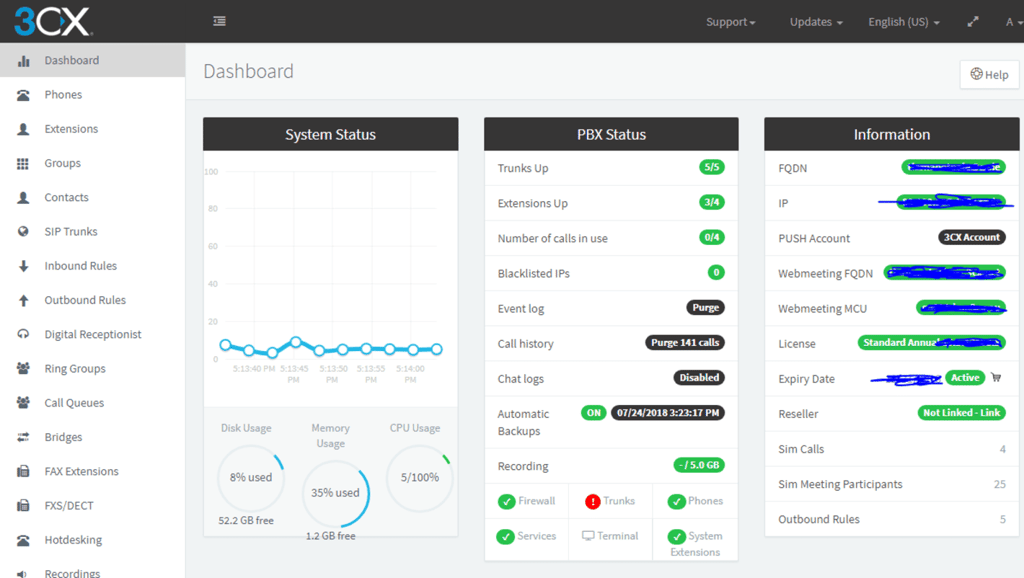This screenshot has height=578, width=1024.
Task: Click the Chat logs Disabled badge
Action: (699, 378)
